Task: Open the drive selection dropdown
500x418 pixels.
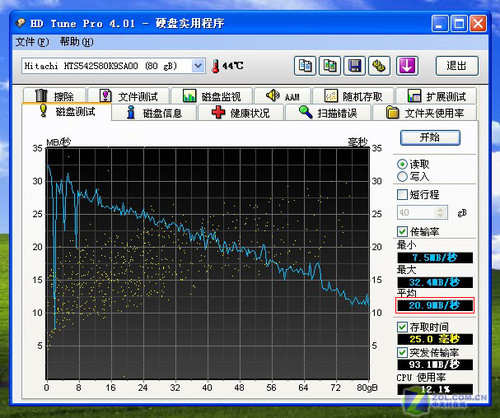Action: pos(198,66)
